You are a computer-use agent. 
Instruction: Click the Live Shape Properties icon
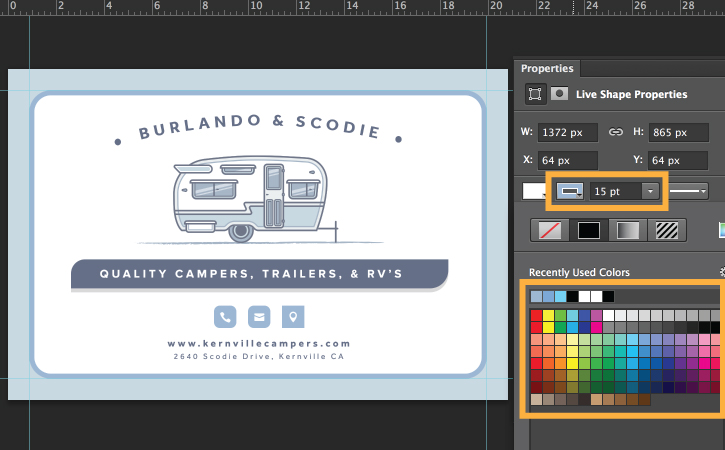(535, 94)
